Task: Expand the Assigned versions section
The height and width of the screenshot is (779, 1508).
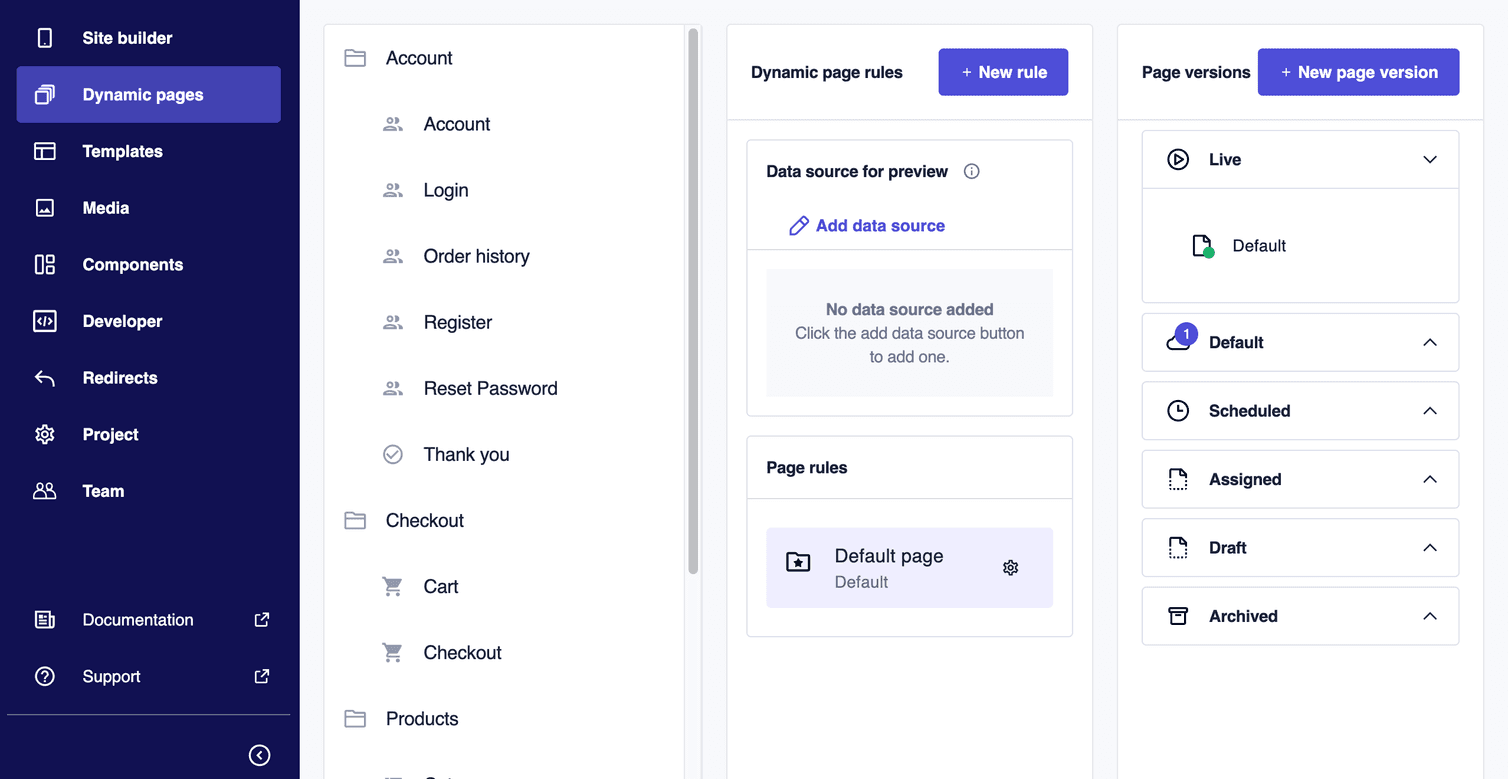Action: 1430,479
